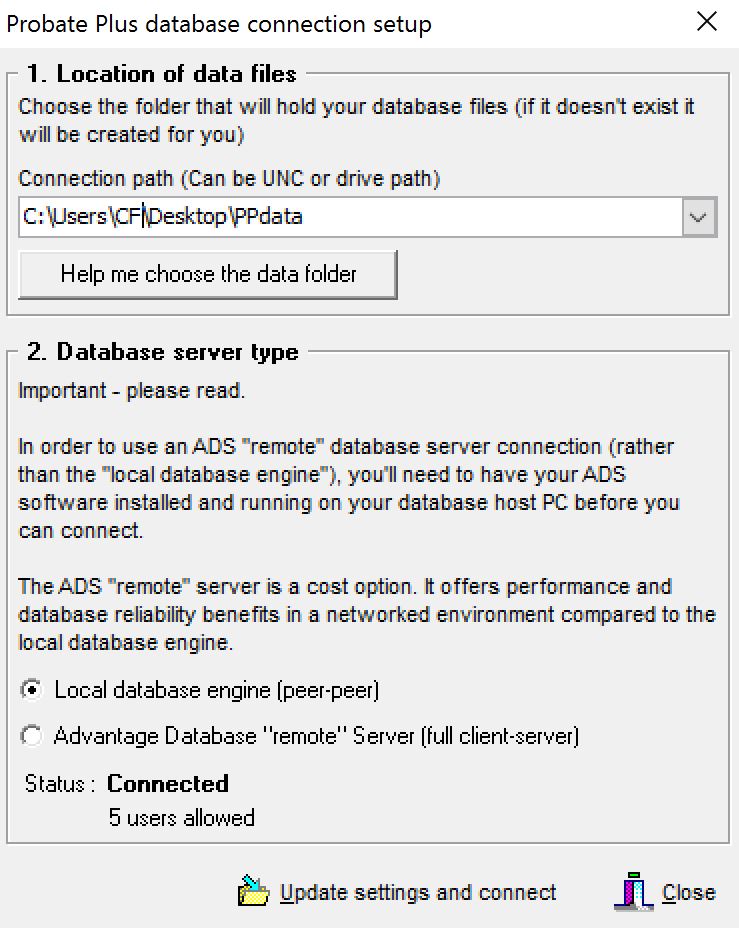Image resolution: width=739 pixels, height=928 pixels.
Task: Click the Connection path (Can be UNC) label
Action: click(x=229, y=179)
